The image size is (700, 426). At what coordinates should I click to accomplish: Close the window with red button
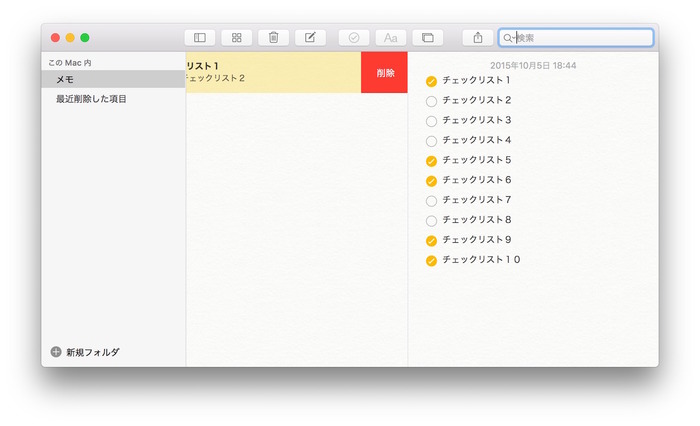point(55,38)
